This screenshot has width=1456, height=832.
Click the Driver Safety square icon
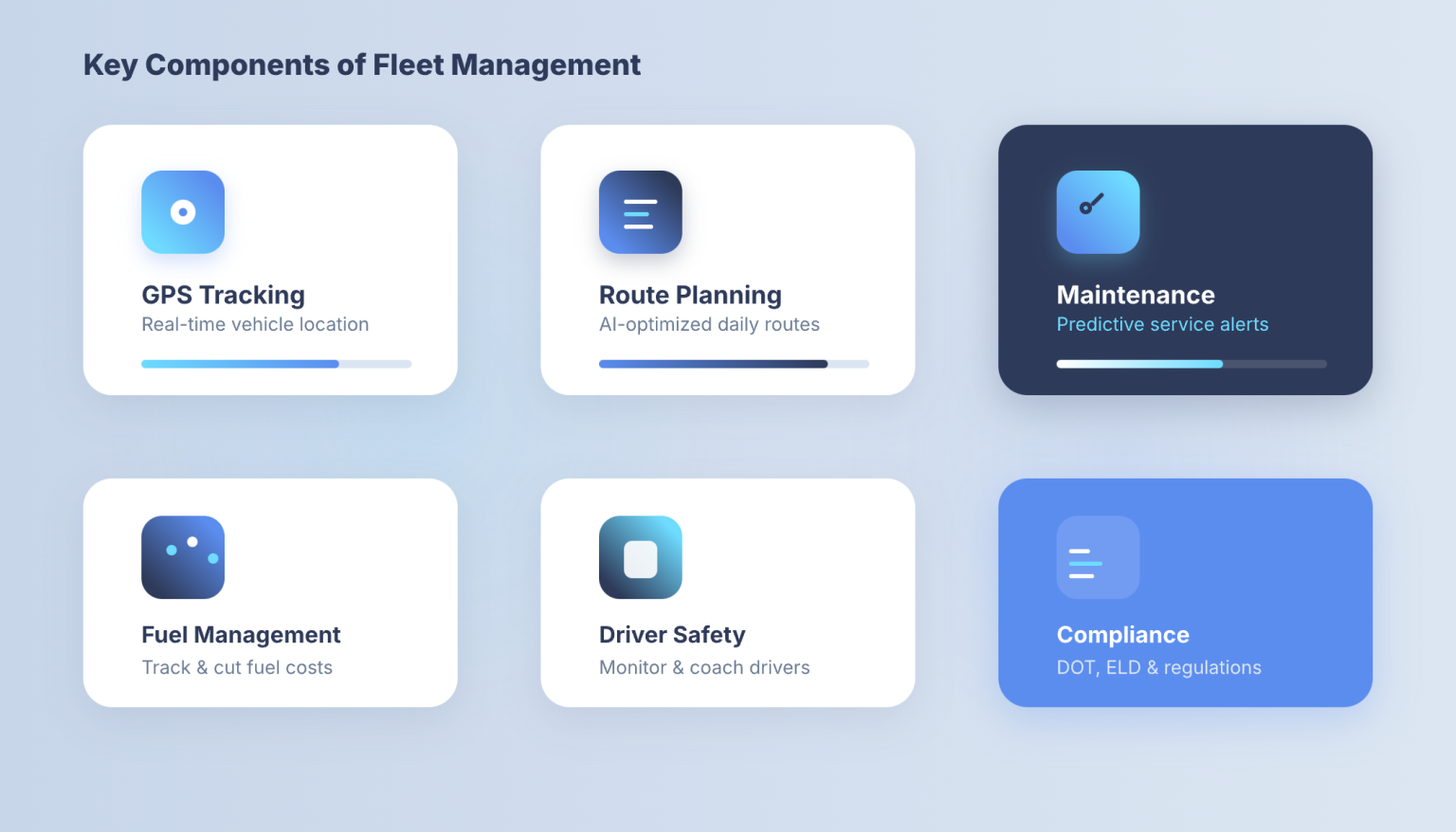pyautogui.click(x=641, y=557)
